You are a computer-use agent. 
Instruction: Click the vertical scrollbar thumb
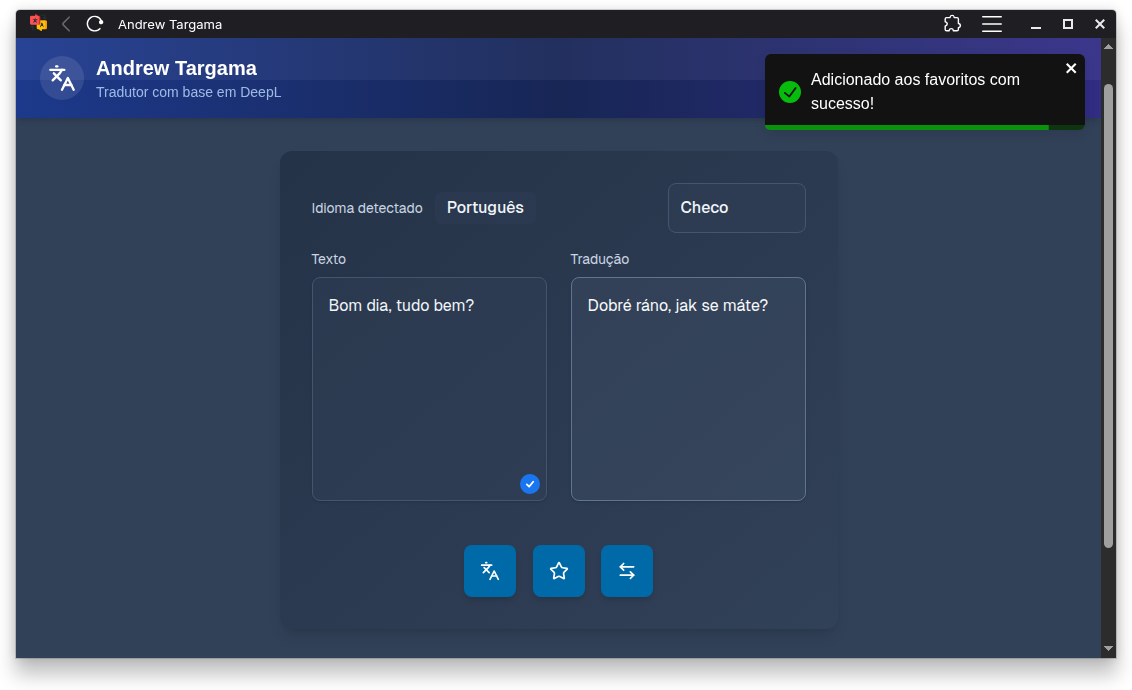(x=1108, y=315)
